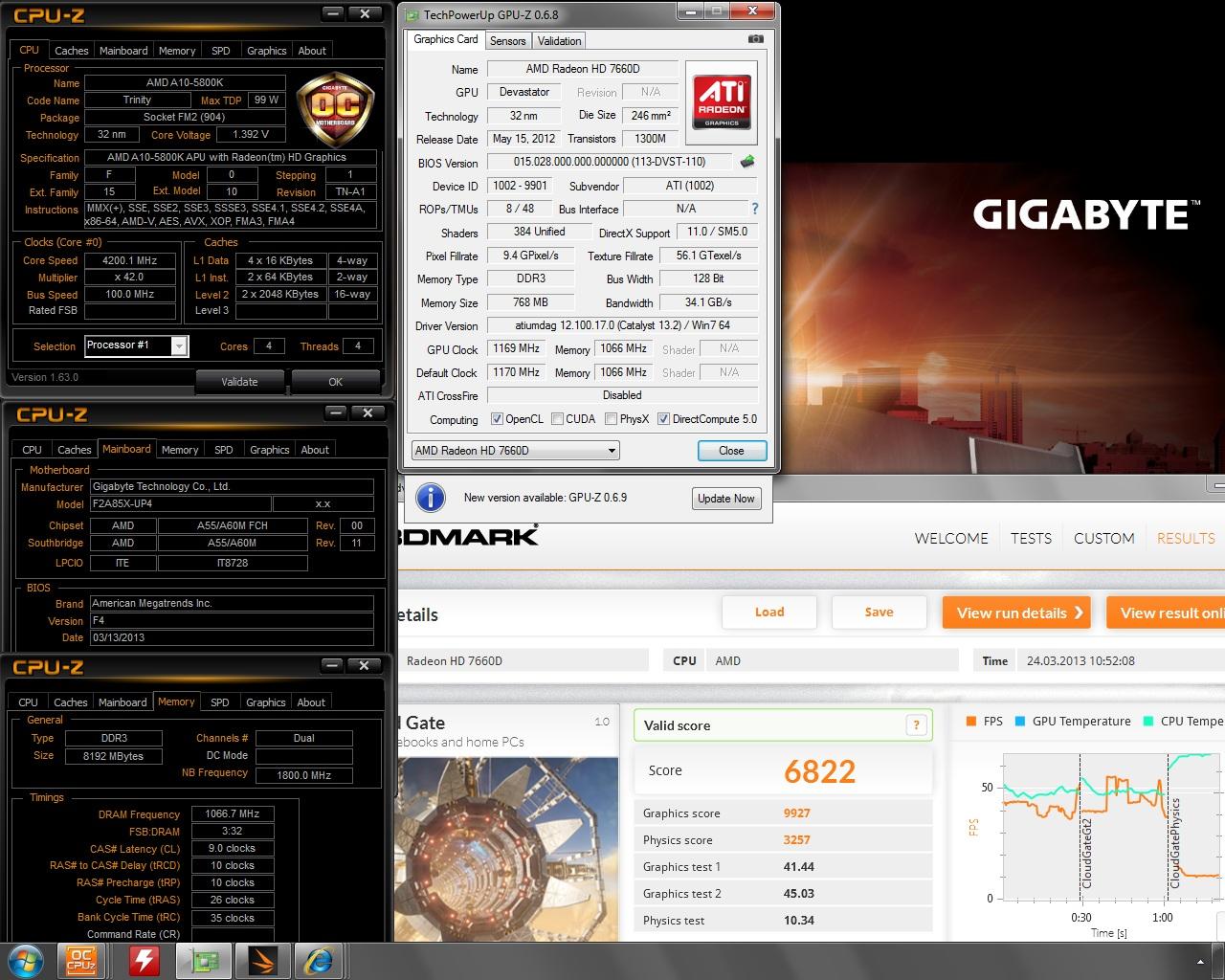Click the notification area show-hidden-icons arrow

(x=1201, y=961)
